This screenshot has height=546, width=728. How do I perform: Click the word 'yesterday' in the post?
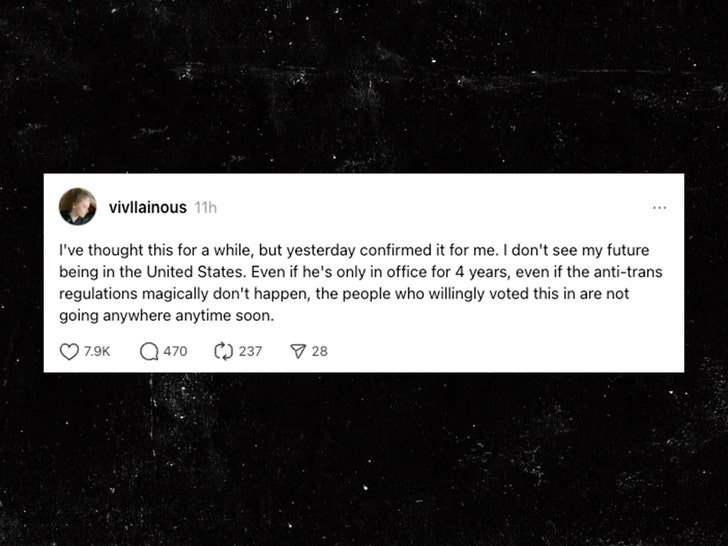click(x=321, y=251)
